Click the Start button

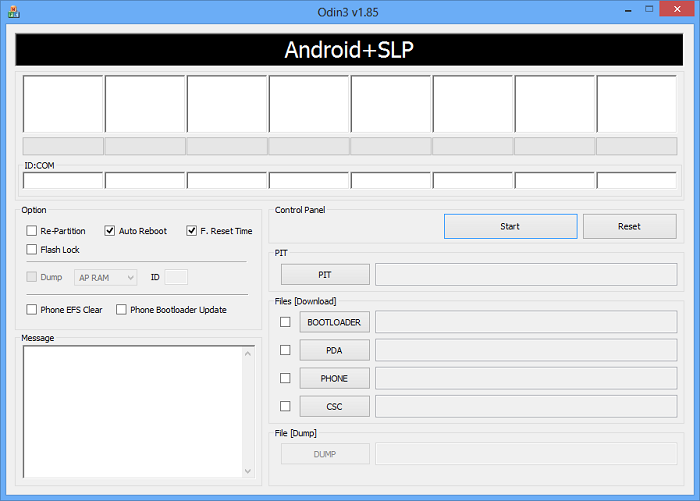510,226
